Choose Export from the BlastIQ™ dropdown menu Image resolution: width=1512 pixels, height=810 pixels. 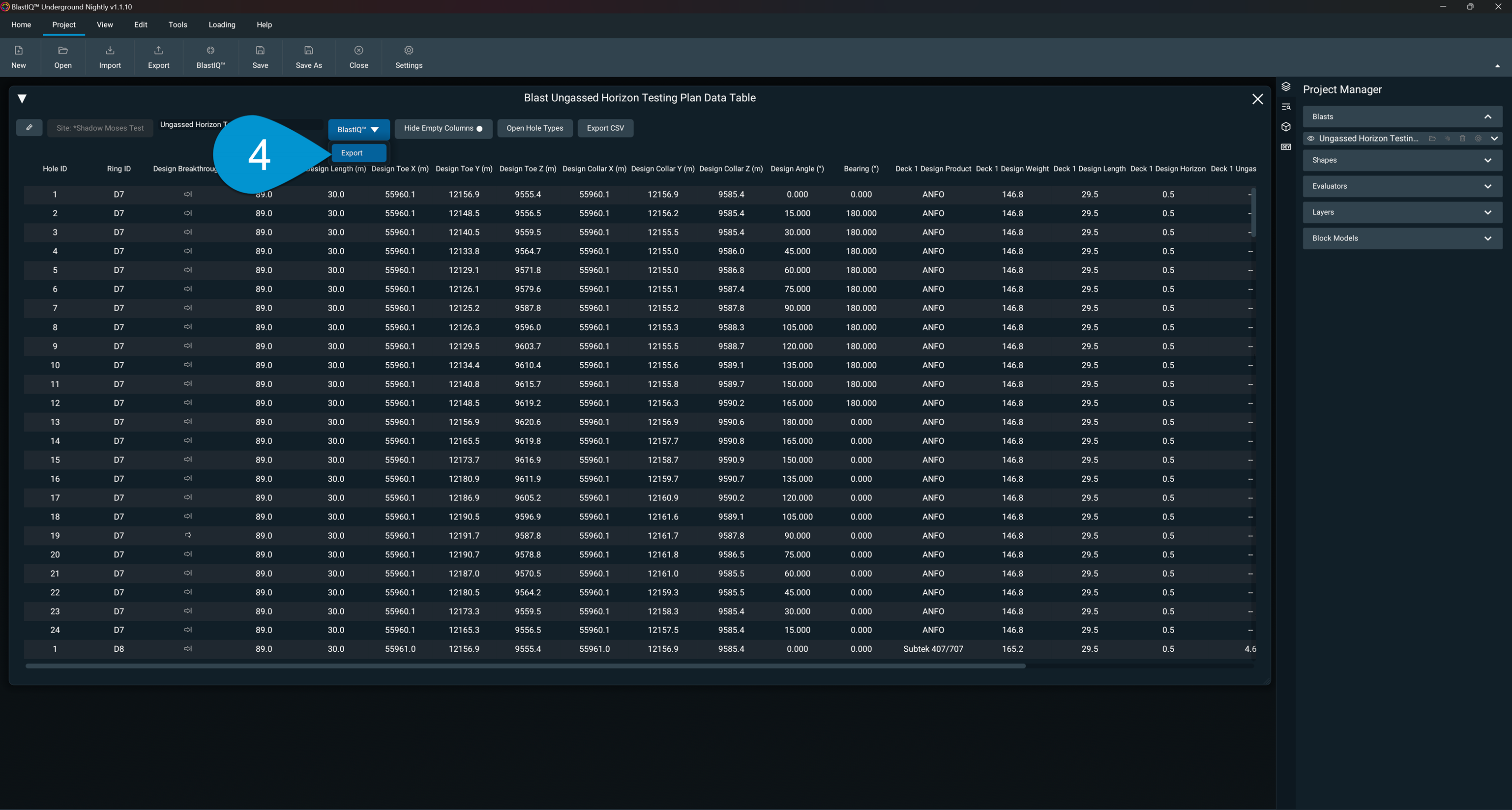[x=358, y=152]
